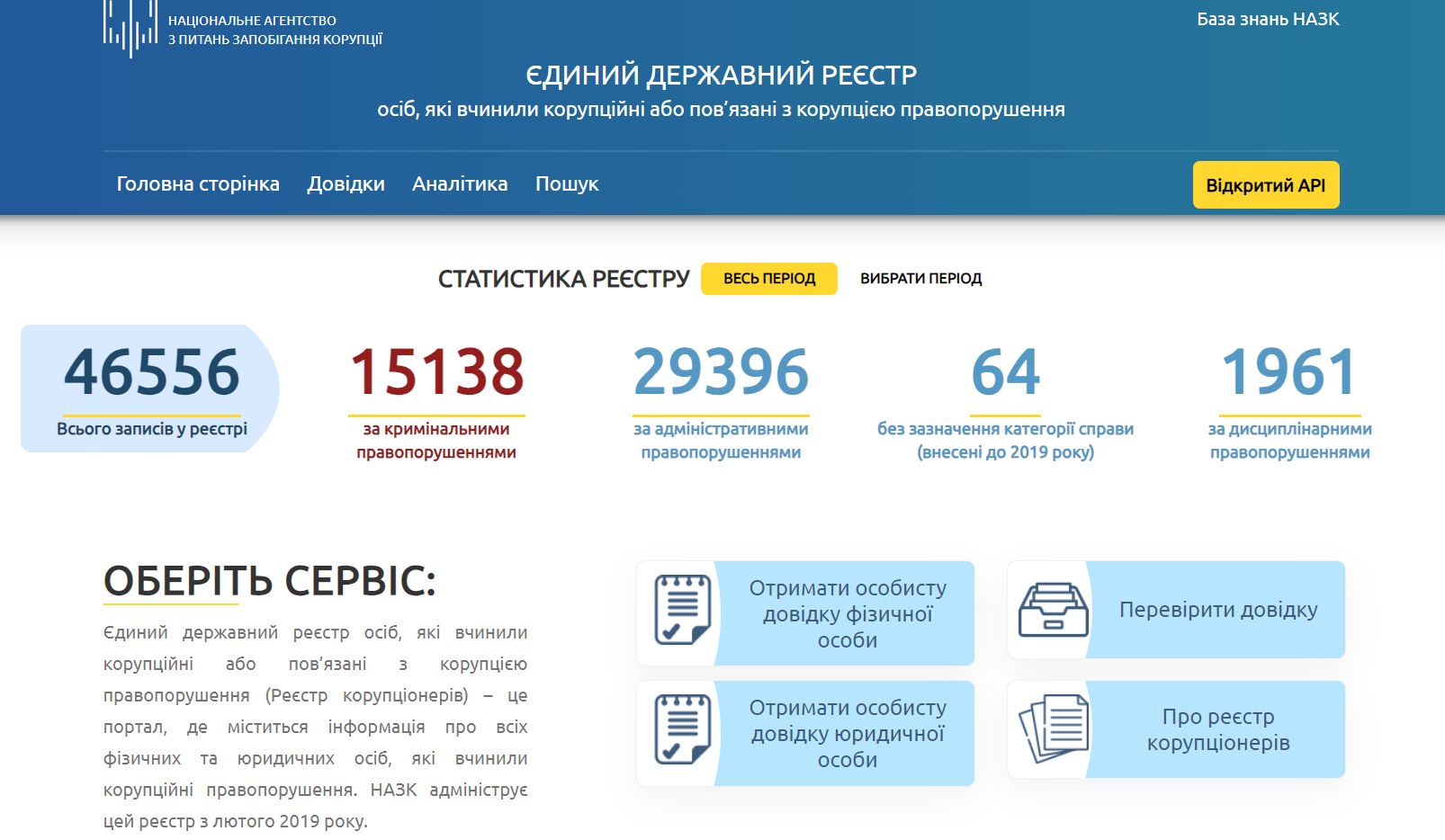Click the stacked documents icon about registry
The width and height of the screenshot is (1445, 840).
tap(1053, 729)
